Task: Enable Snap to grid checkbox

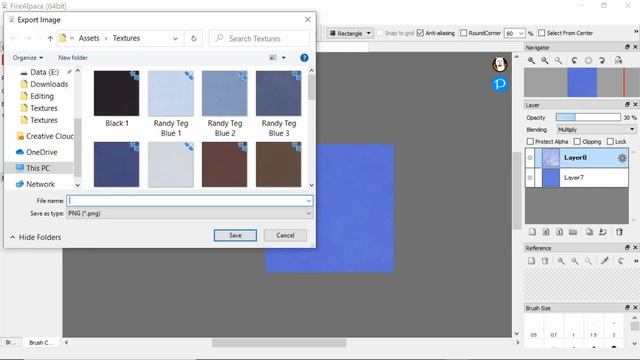Action: [x=380, y=33]
